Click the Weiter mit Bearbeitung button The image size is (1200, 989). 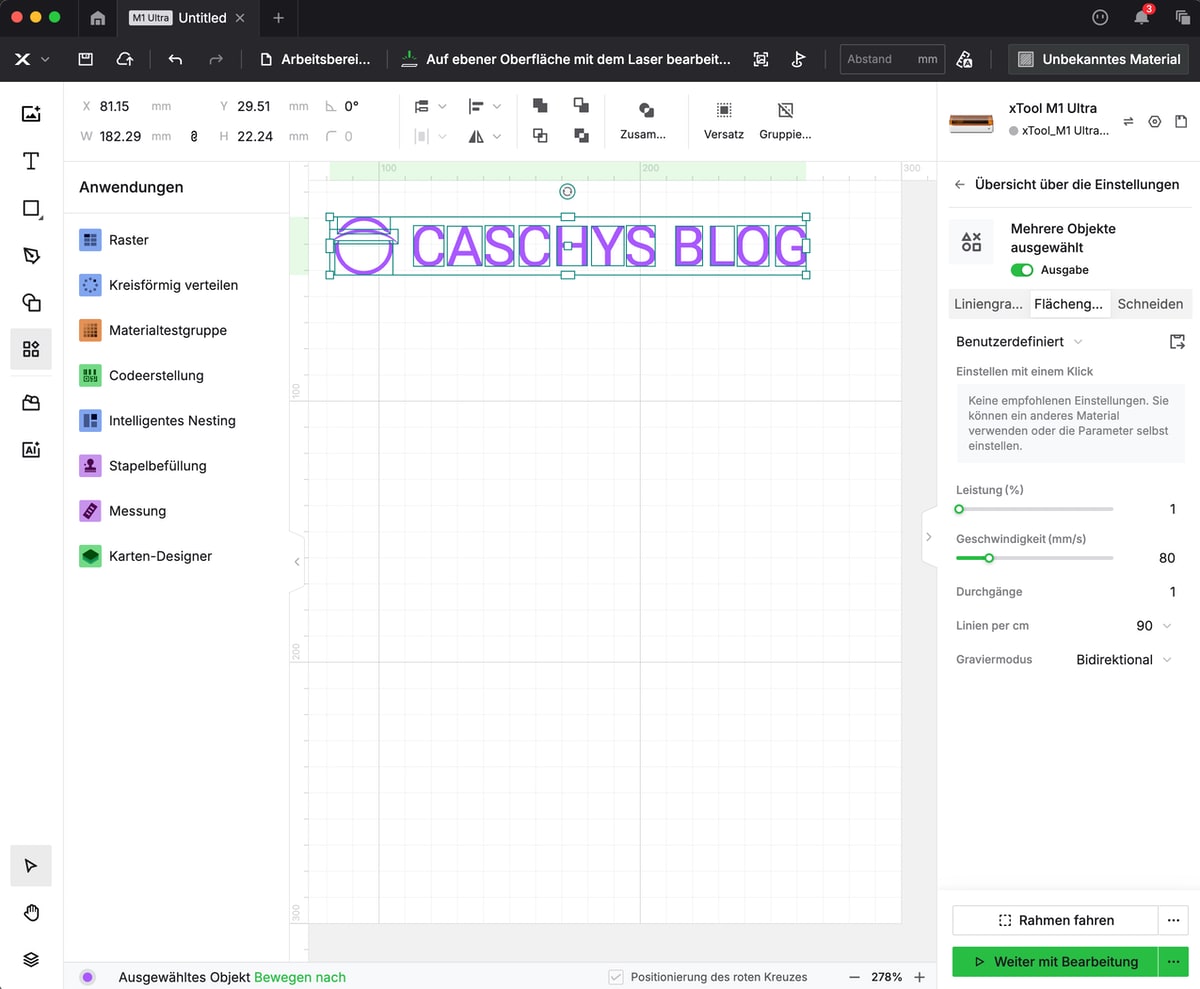click(1054, 961)
